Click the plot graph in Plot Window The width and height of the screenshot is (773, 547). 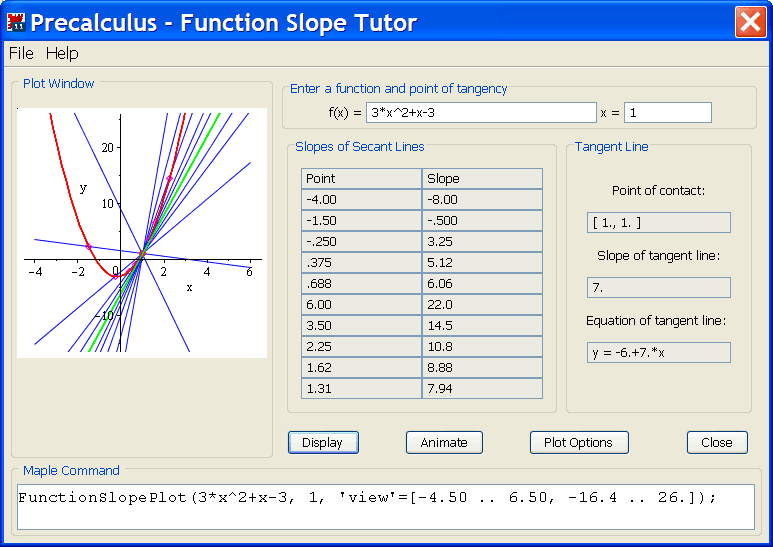(142, 233)
